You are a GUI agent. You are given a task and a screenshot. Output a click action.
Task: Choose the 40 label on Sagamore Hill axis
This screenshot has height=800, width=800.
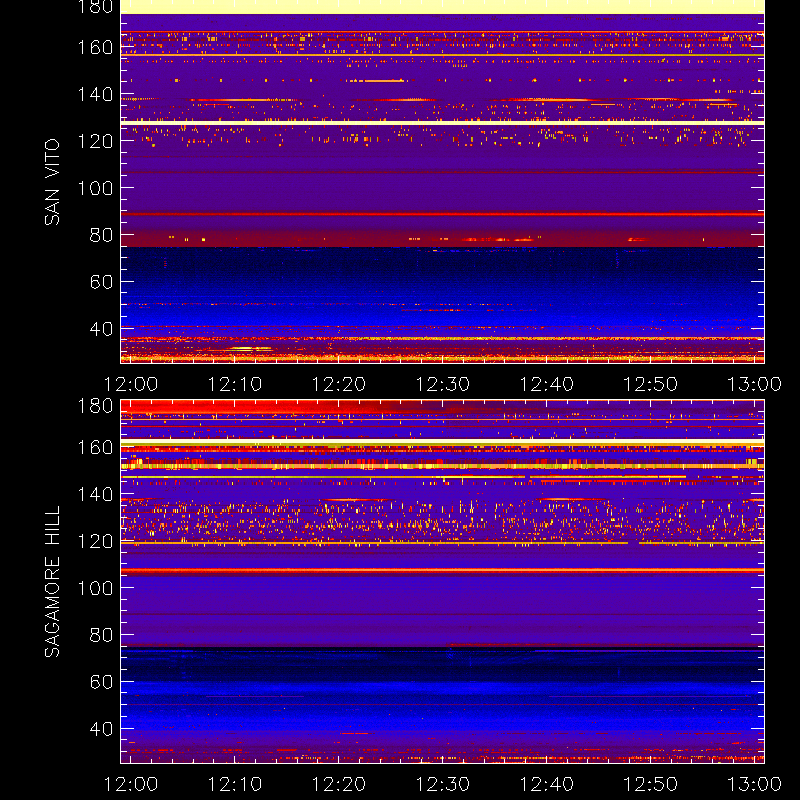tap(101, 729)
